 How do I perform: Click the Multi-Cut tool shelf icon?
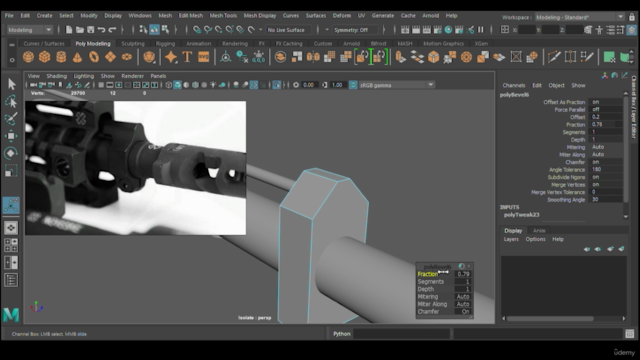(x=554, y=57)
